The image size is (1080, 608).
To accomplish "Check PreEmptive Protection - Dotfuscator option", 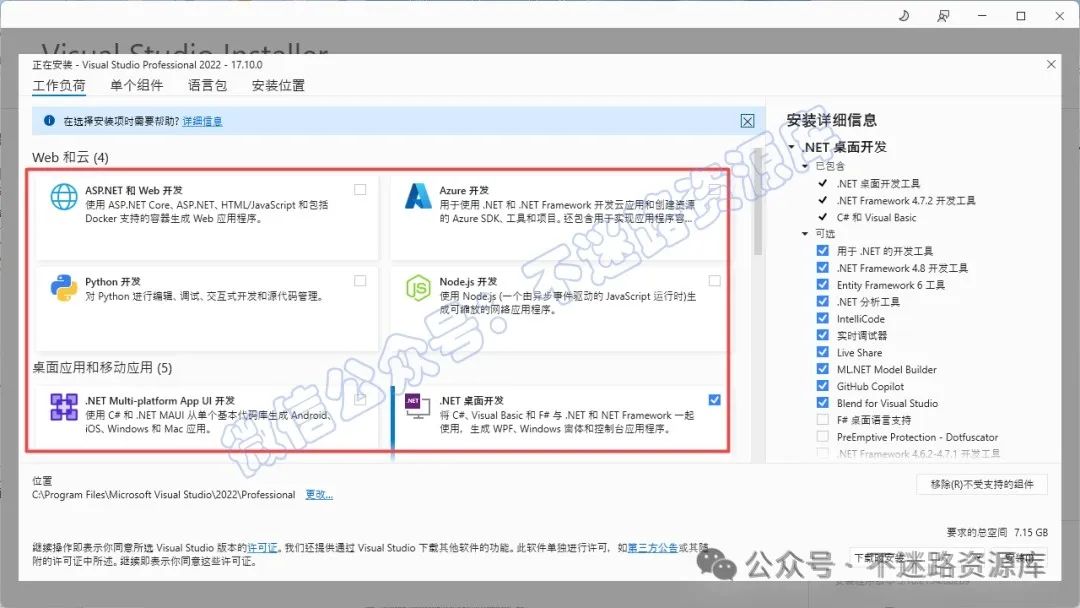I will (x=822, y=436).
